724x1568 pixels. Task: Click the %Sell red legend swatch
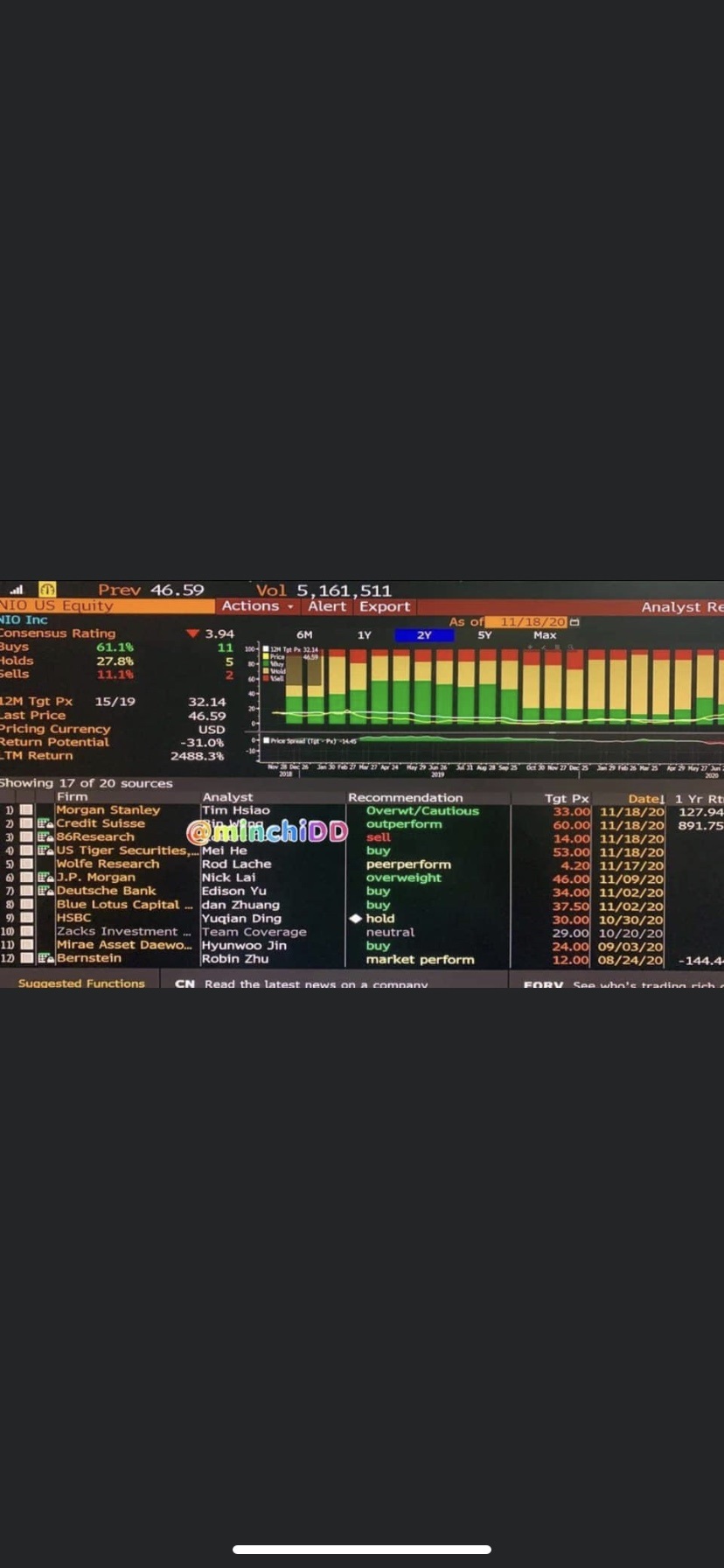(x=267, y=678)
